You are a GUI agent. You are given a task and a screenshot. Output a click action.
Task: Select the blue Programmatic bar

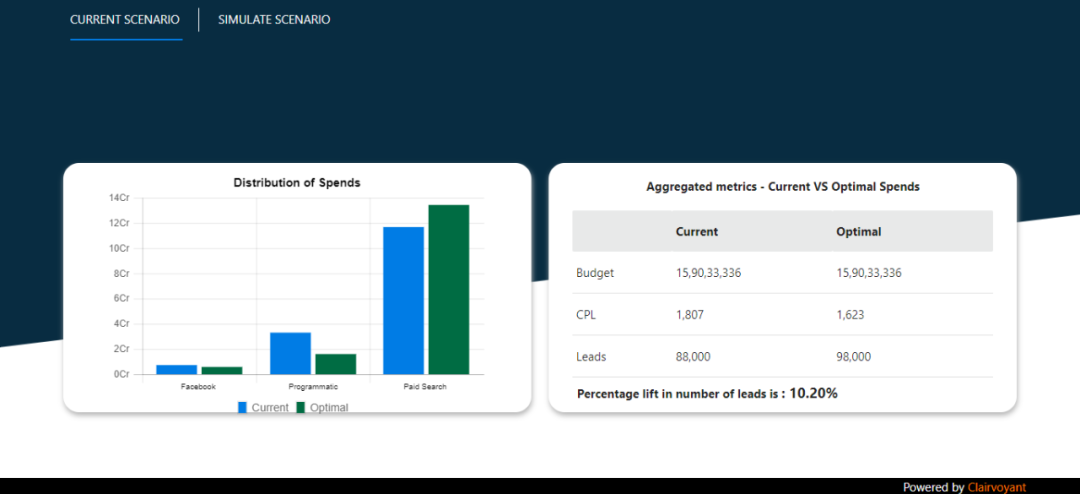[x=290, y=353]
